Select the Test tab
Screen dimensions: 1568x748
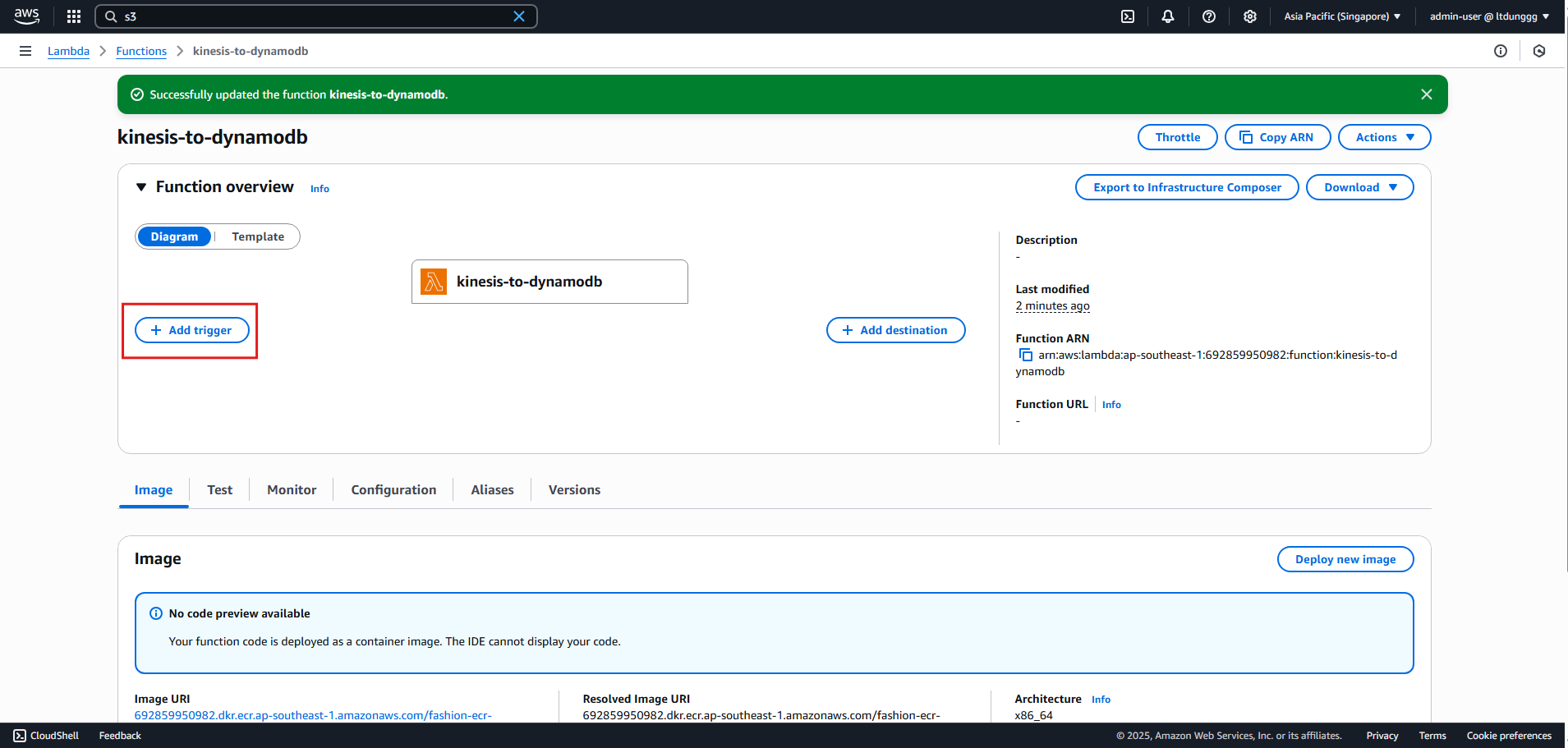[220, 490]
